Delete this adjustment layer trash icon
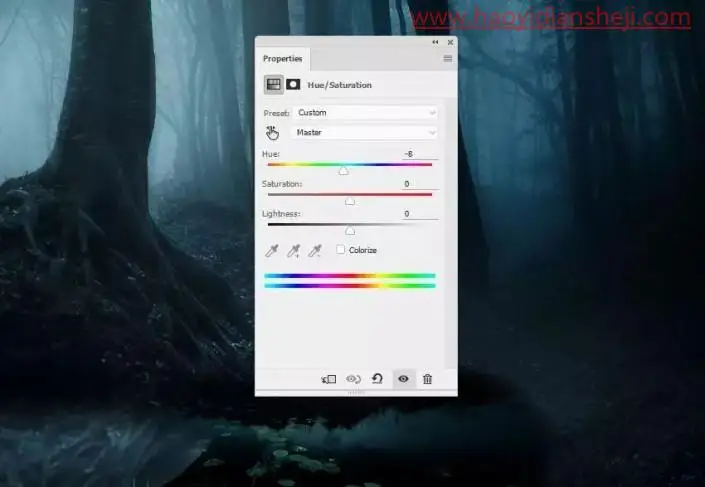 point(428,379)
